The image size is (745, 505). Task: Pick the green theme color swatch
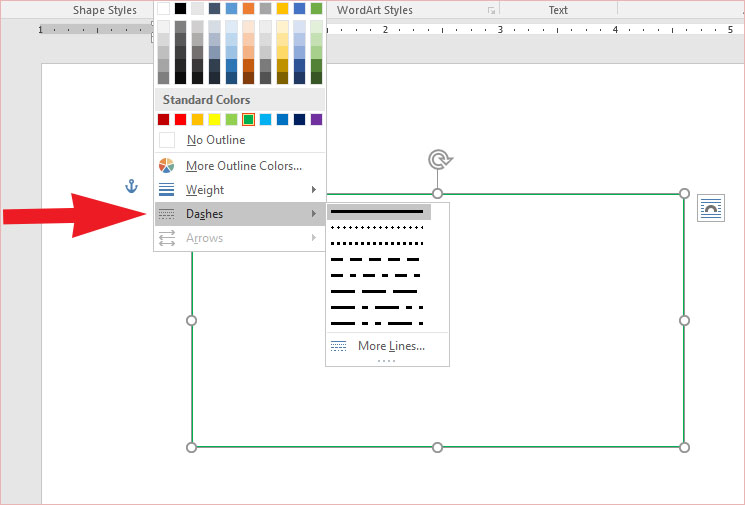pyautogui.click(x=316, y=8)
